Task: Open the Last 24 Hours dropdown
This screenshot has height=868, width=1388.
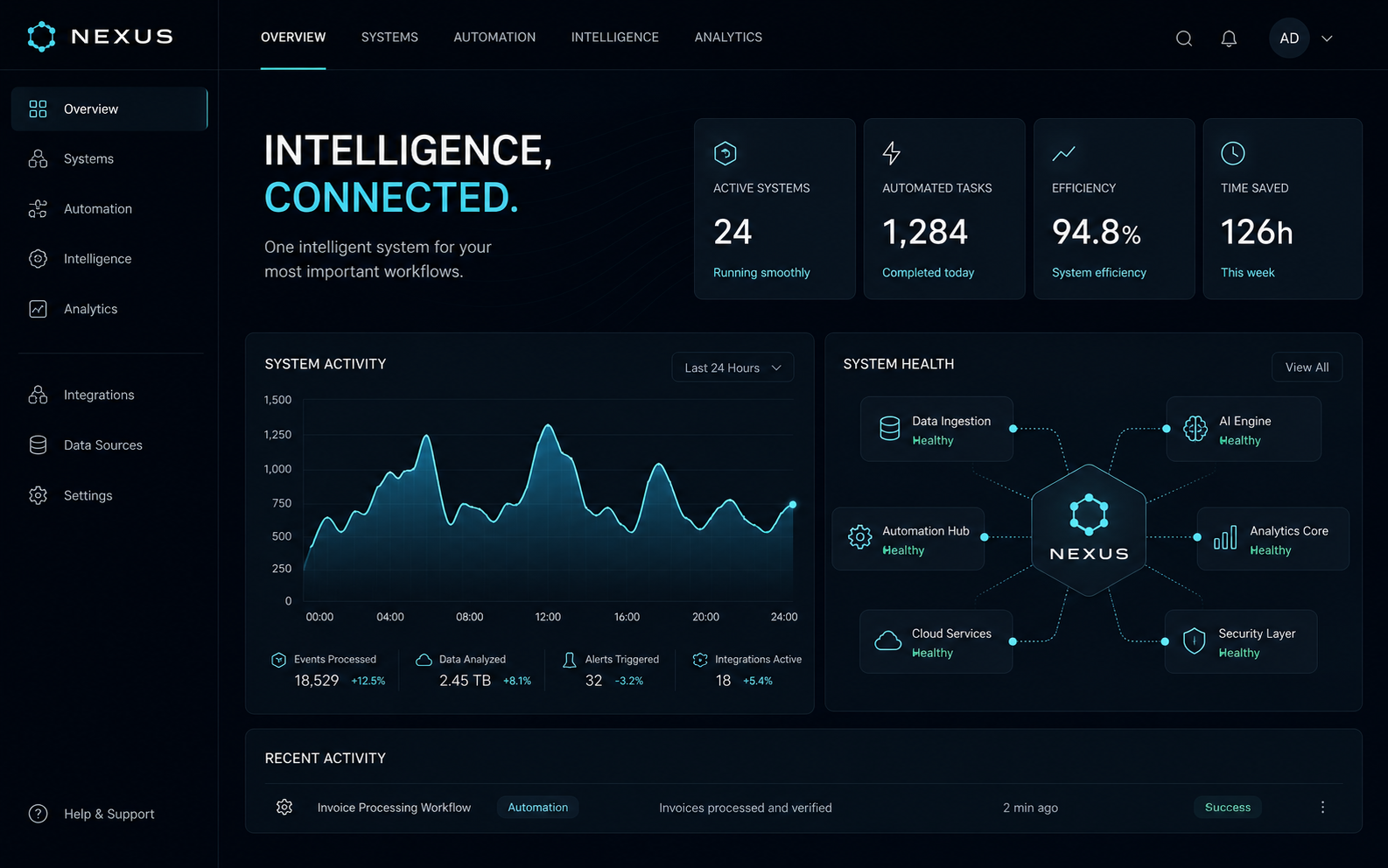Action: (733, 367)
